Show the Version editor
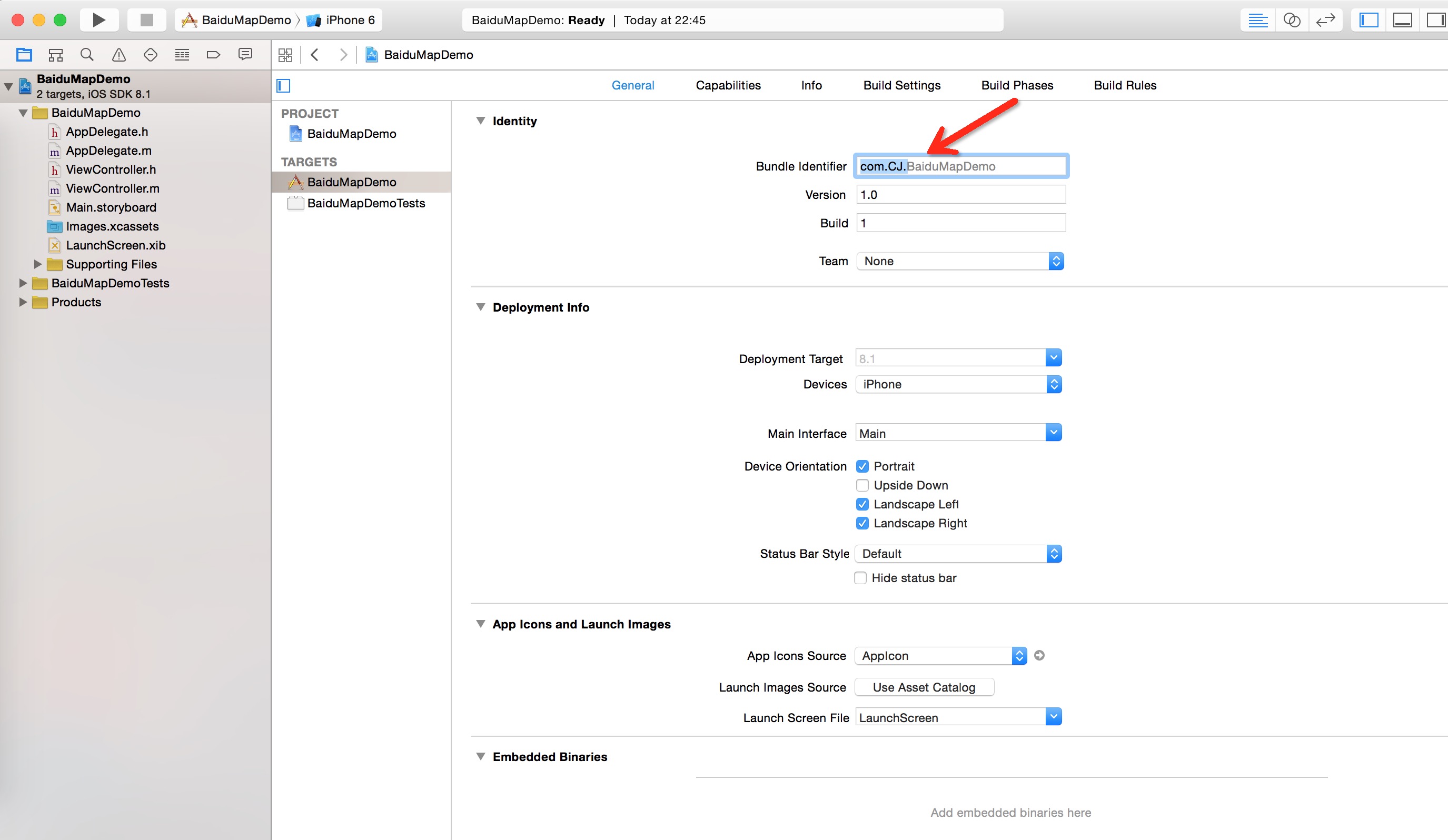Screen dimensions: 1448x840 tap(1326, 20)
